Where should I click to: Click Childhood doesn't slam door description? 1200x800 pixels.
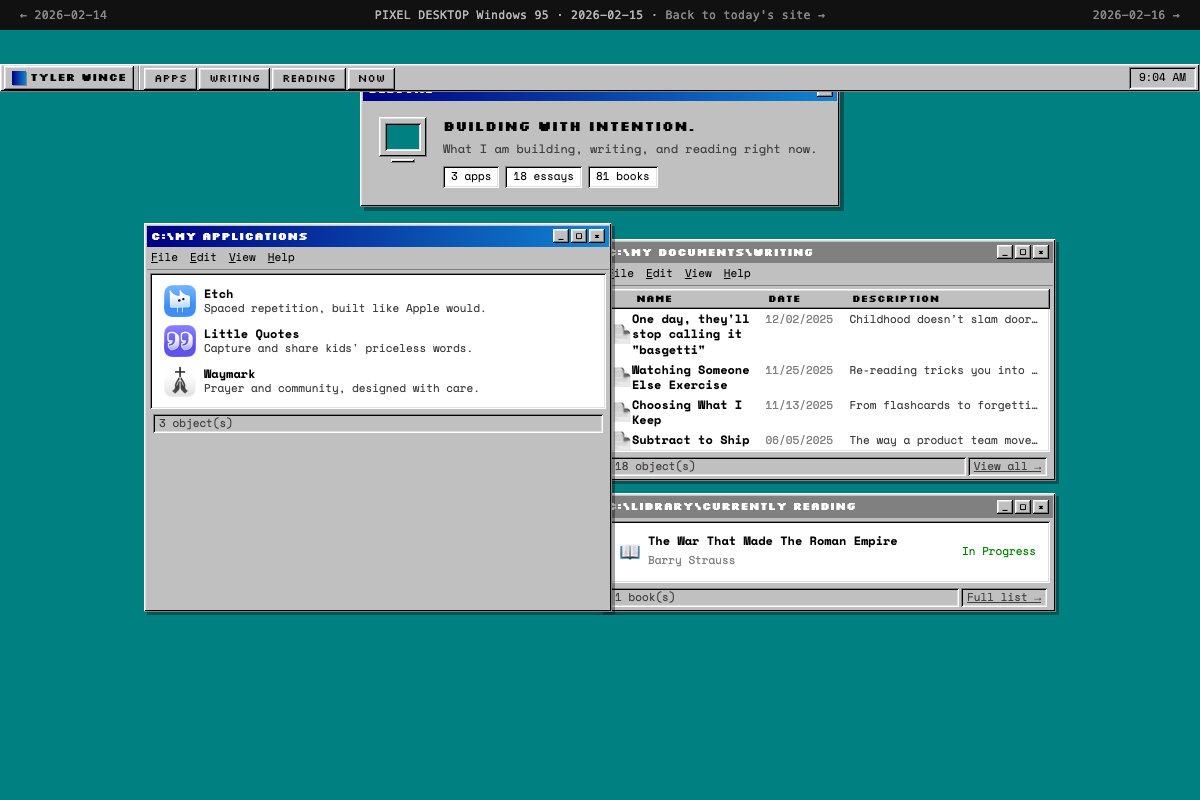pyautogui.click(x=943, y=319)
